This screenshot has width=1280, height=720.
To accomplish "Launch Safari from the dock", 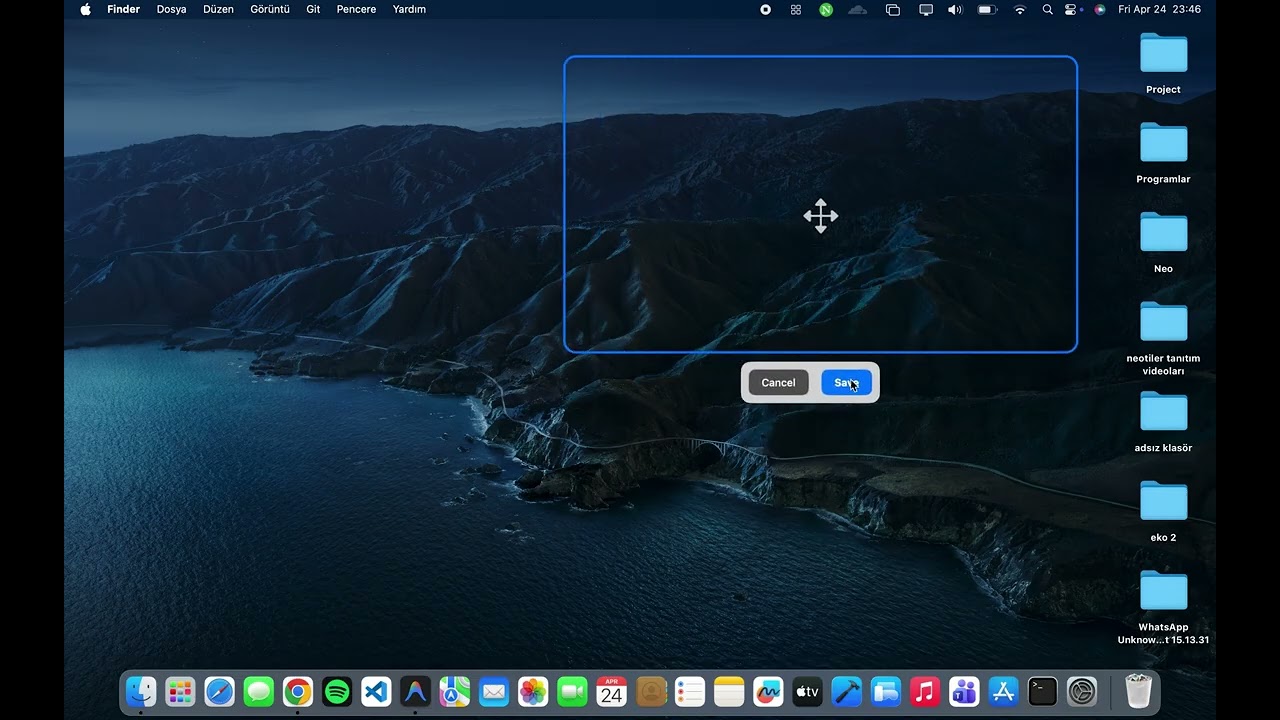I will point(219,691).
